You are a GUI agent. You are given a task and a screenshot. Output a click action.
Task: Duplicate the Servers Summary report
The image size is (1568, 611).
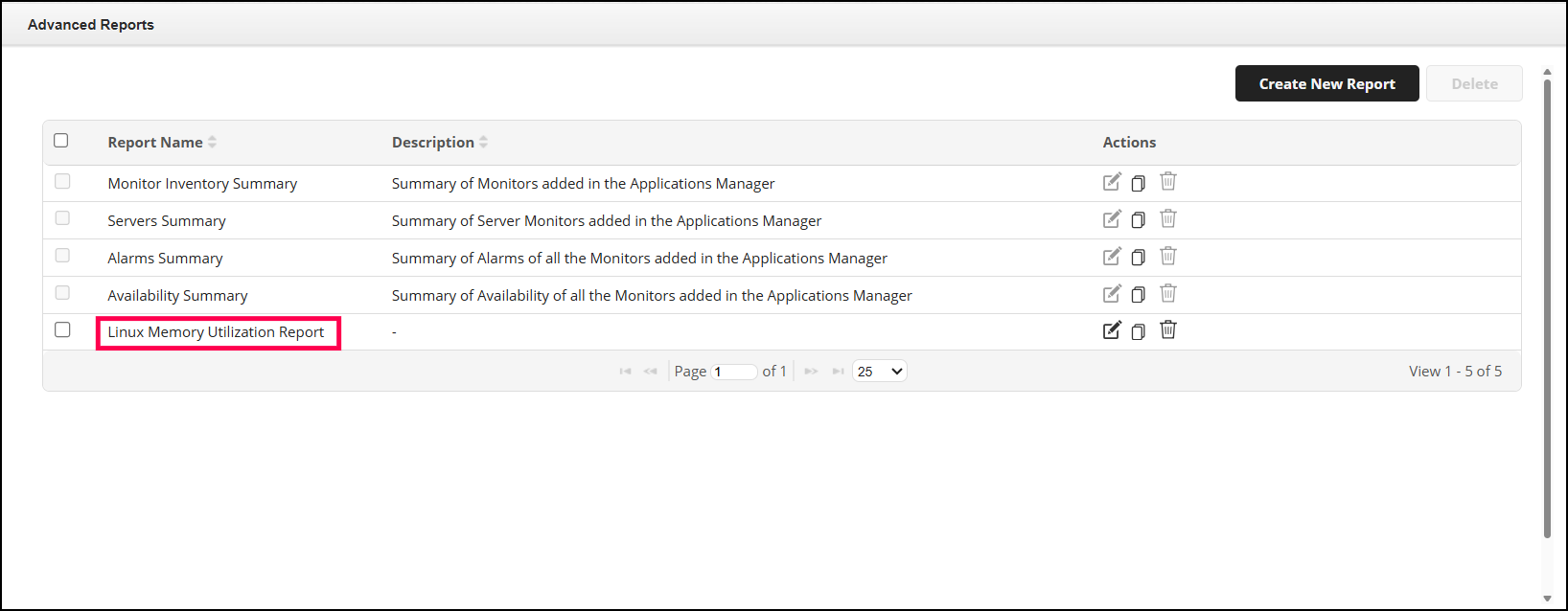(x=1138, y=220)
